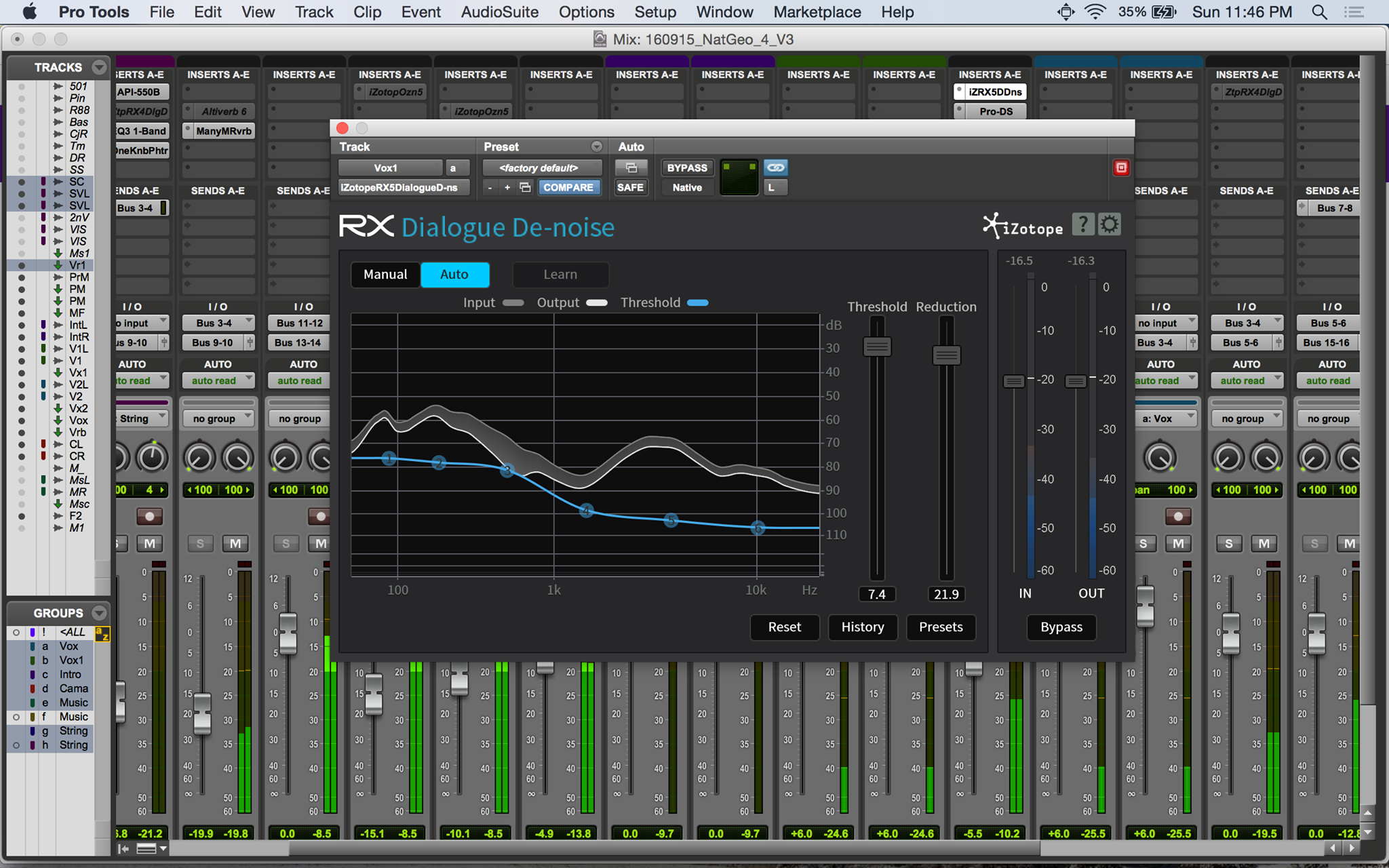Click the IN gain slider handle
1389x868 pixels.
click(x=1014, y=381)
